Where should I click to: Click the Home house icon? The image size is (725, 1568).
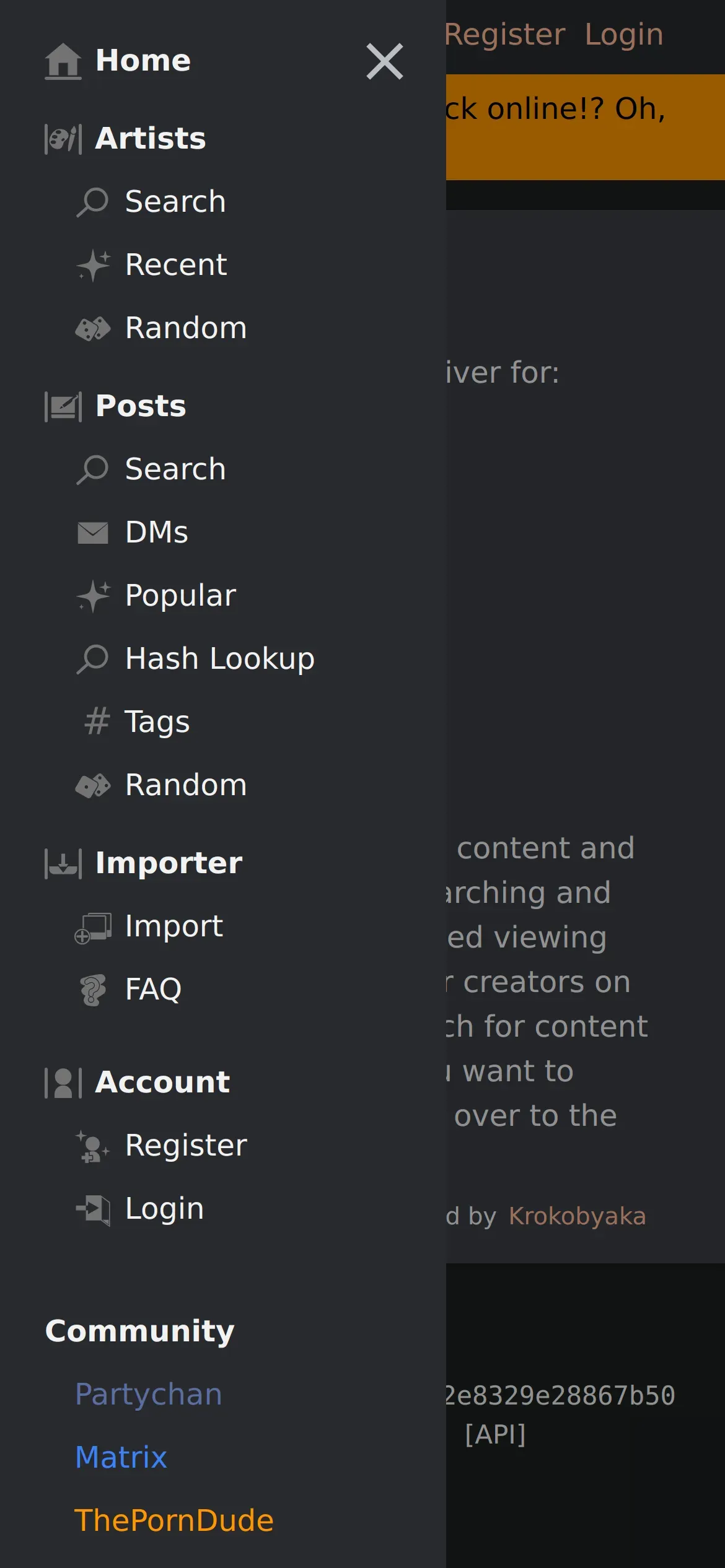(x=63, y=61)
